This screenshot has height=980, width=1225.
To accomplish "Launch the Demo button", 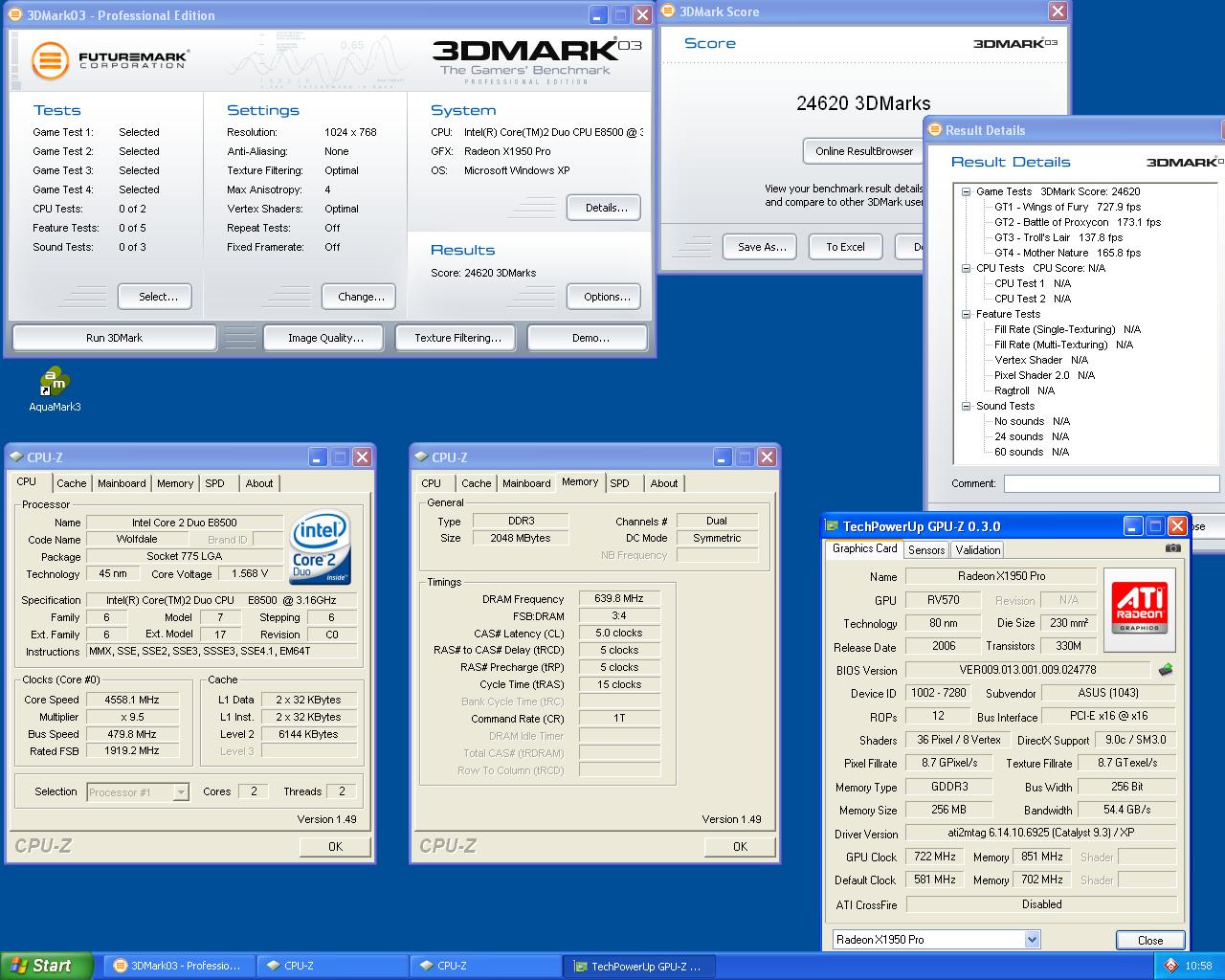I will (590, 338).
